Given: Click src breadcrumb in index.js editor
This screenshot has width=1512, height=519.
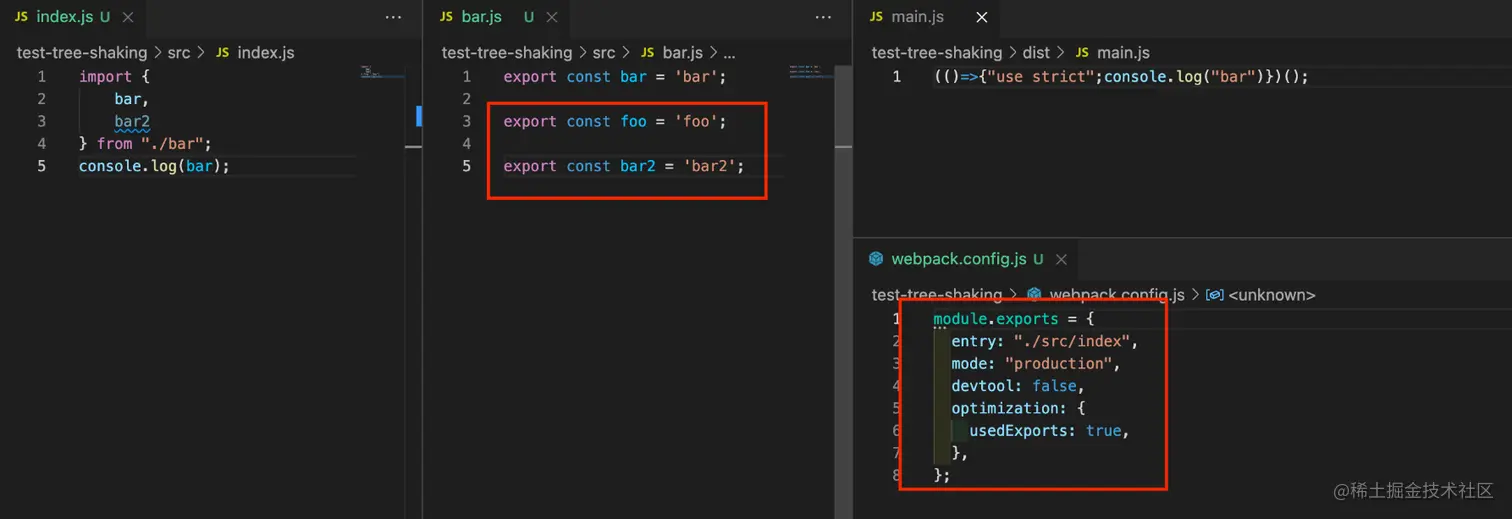Looking at the screenshot, I should click(180, 53).
